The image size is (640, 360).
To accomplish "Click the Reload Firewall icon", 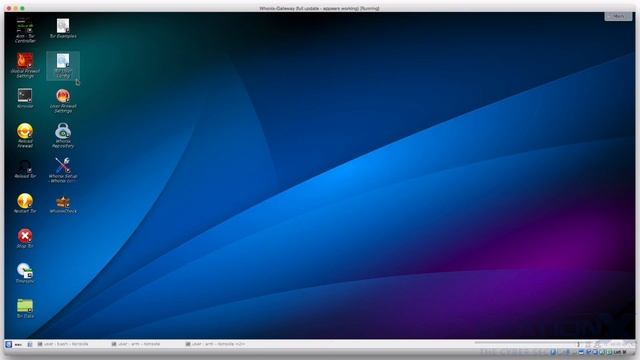I will click(x=25, y=136).
